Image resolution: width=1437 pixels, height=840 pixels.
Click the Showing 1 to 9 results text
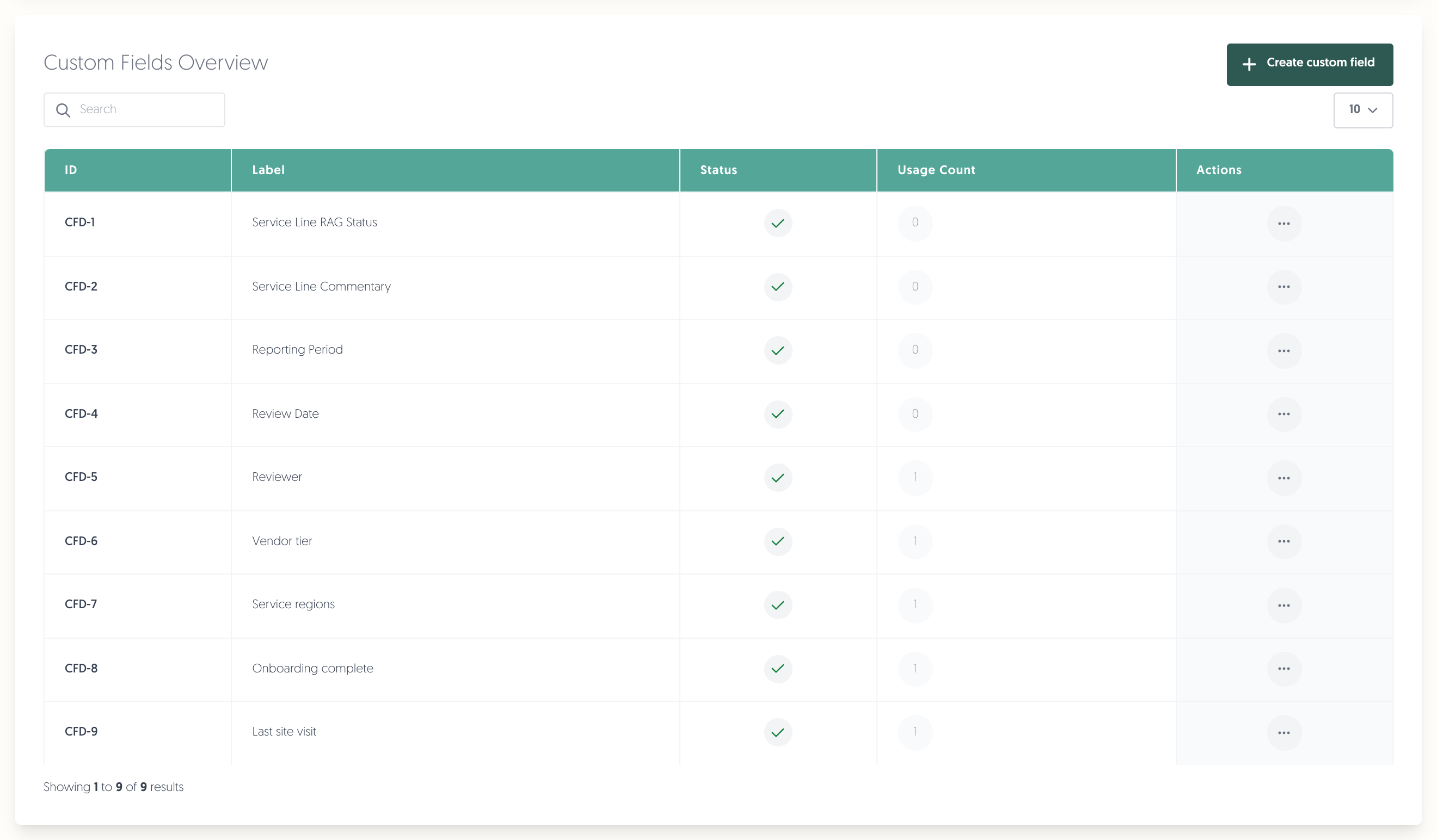coord(113,787)
